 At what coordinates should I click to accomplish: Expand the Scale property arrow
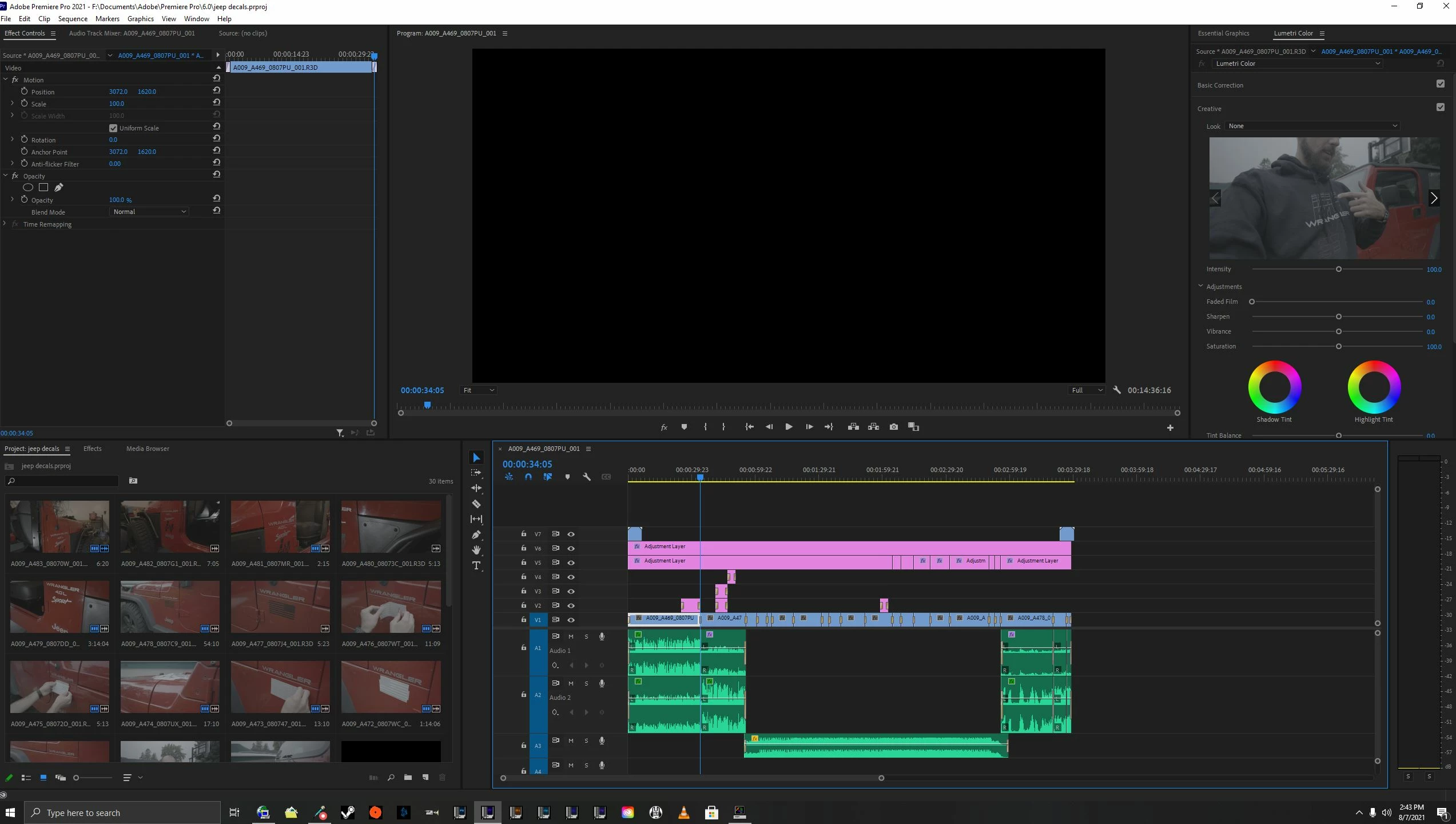coord(12,104)
